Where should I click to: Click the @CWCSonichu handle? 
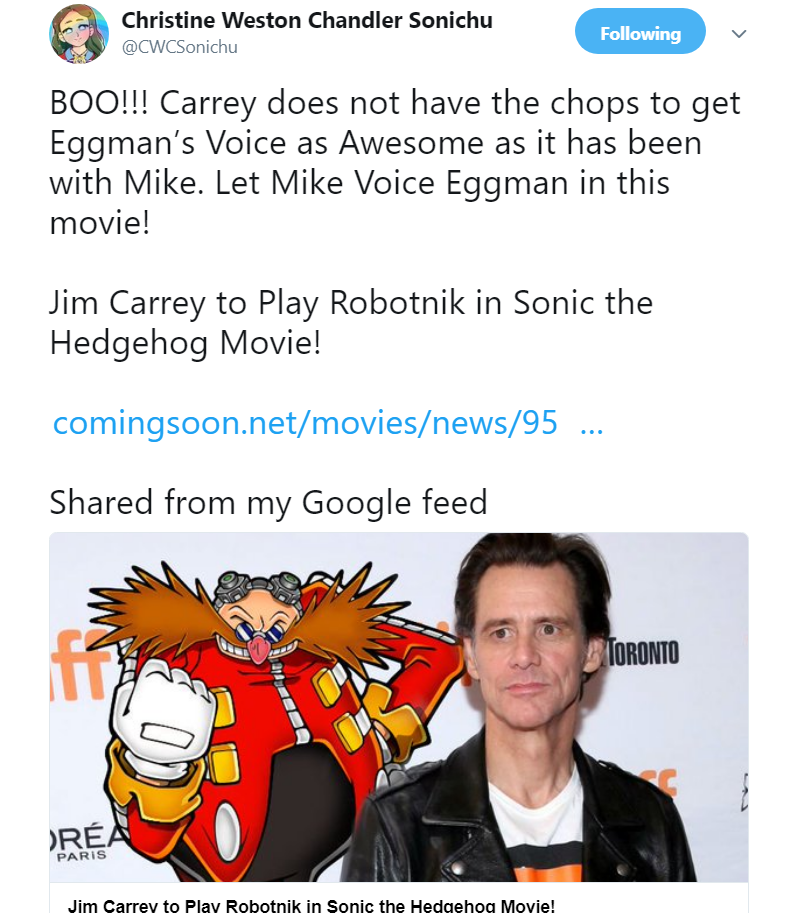point(179,47)
